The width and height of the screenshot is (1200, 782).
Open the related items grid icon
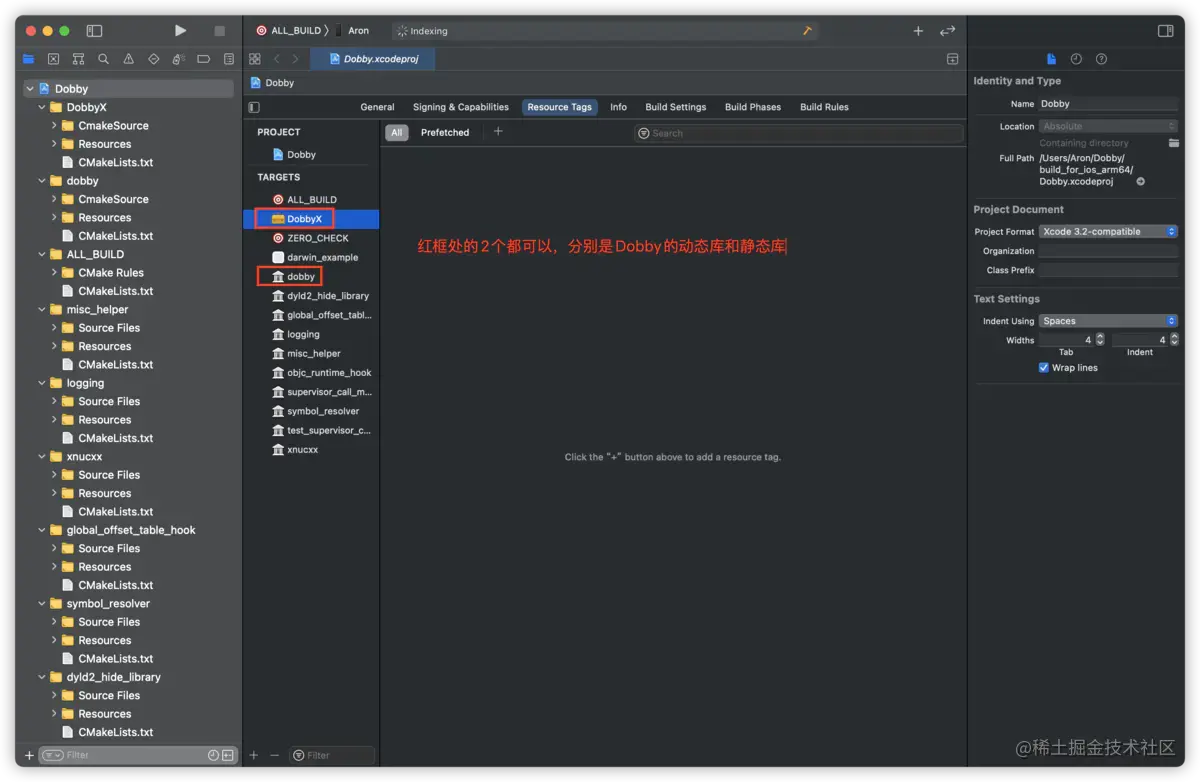[255, 59]
